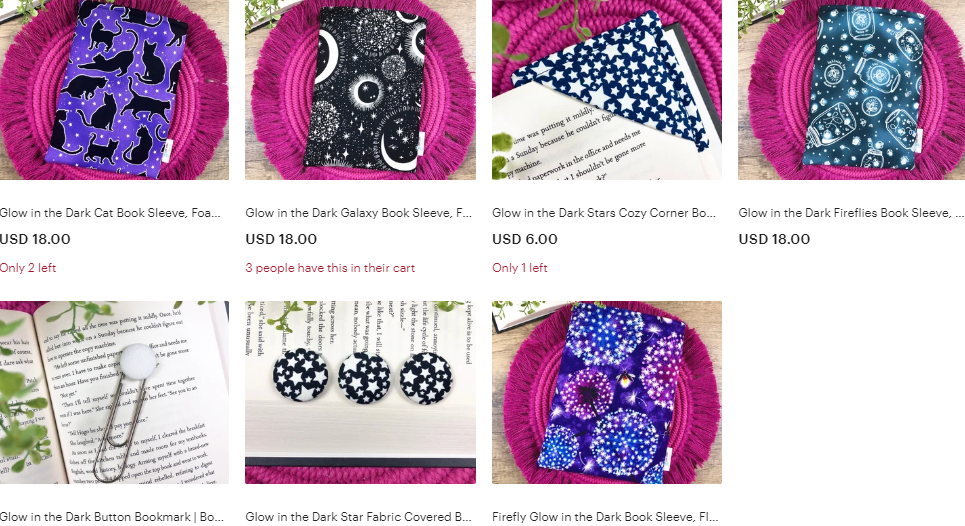
Task: Click 'Glow in the Dark Star Fabric Covered' title
Action: tap(358, 517)
